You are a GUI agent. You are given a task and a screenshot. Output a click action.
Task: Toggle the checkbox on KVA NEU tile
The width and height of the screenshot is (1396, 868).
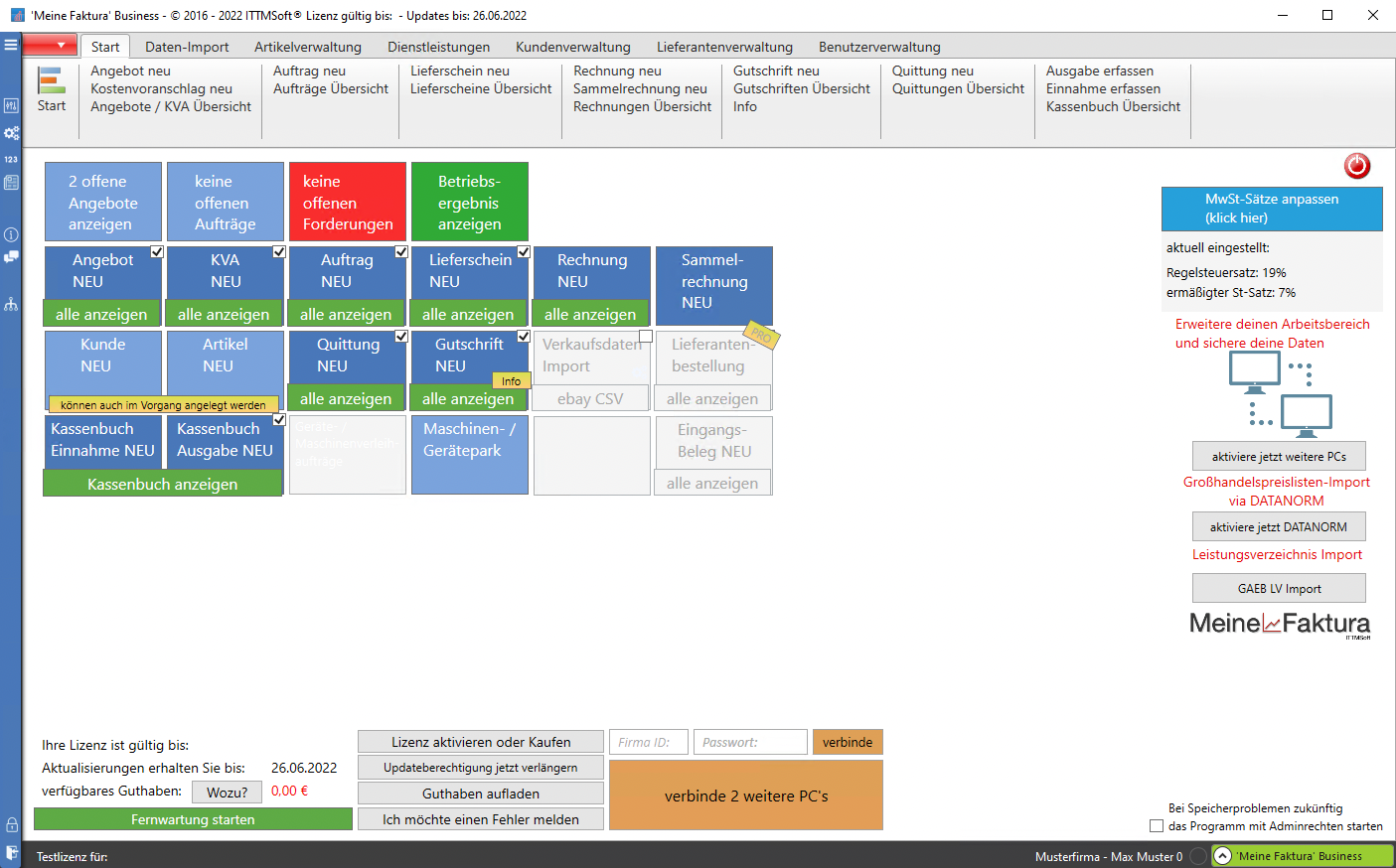(279, 252)
